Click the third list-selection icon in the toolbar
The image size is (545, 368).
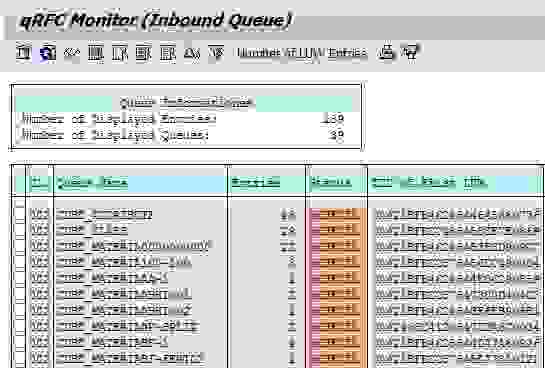144,53
